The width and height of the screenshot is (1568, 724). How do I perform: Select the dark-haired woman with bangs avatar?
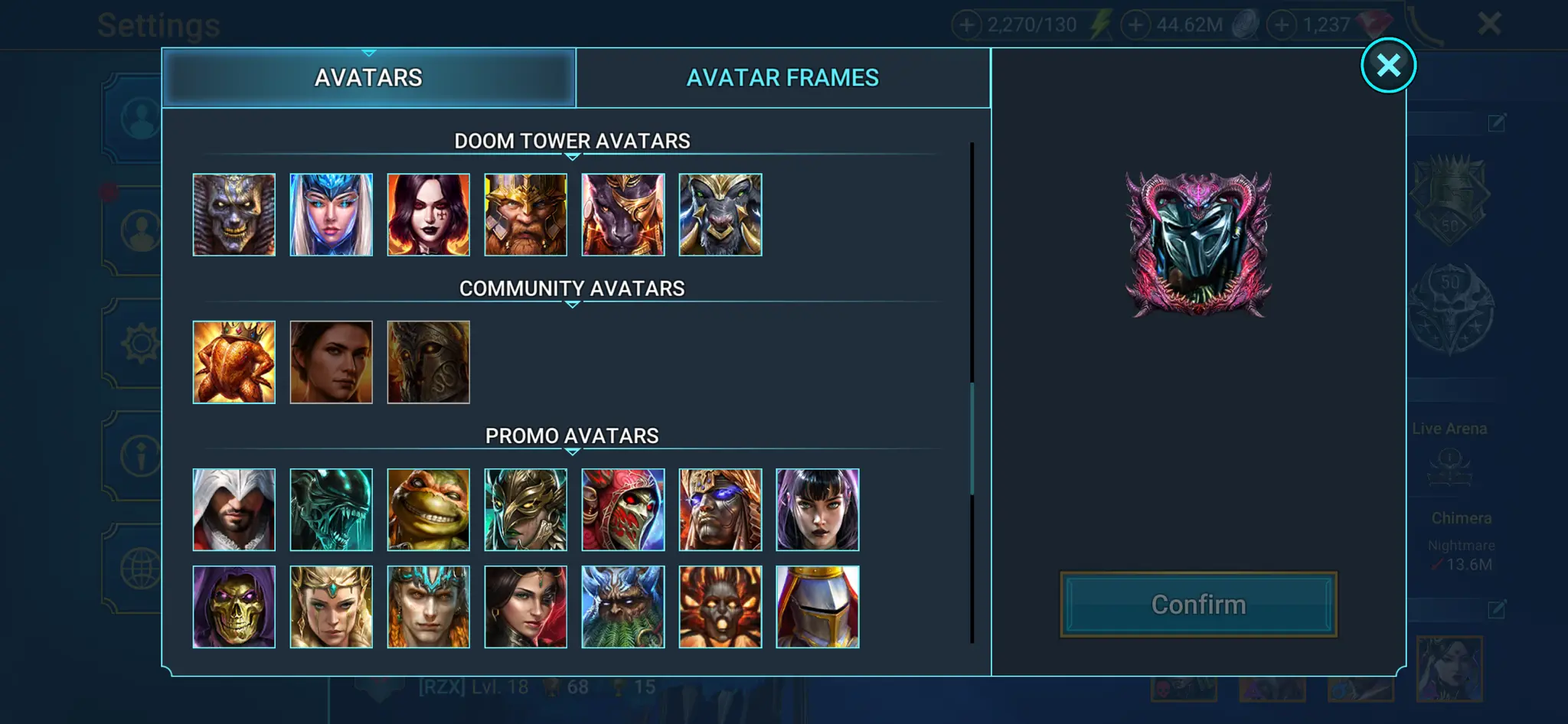[x=817, y=510]
